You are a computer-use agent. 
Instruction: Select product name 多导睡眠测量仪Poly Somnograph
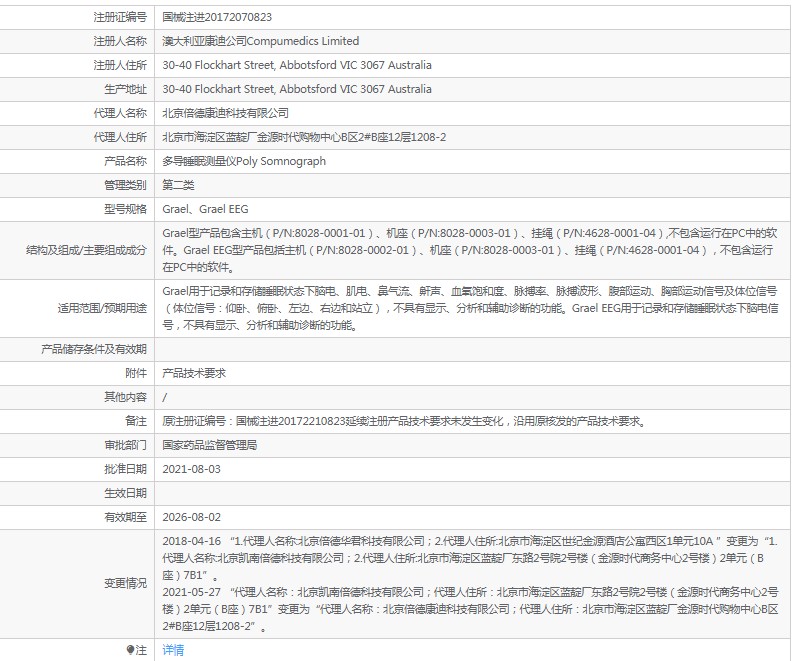click(244, 161)
